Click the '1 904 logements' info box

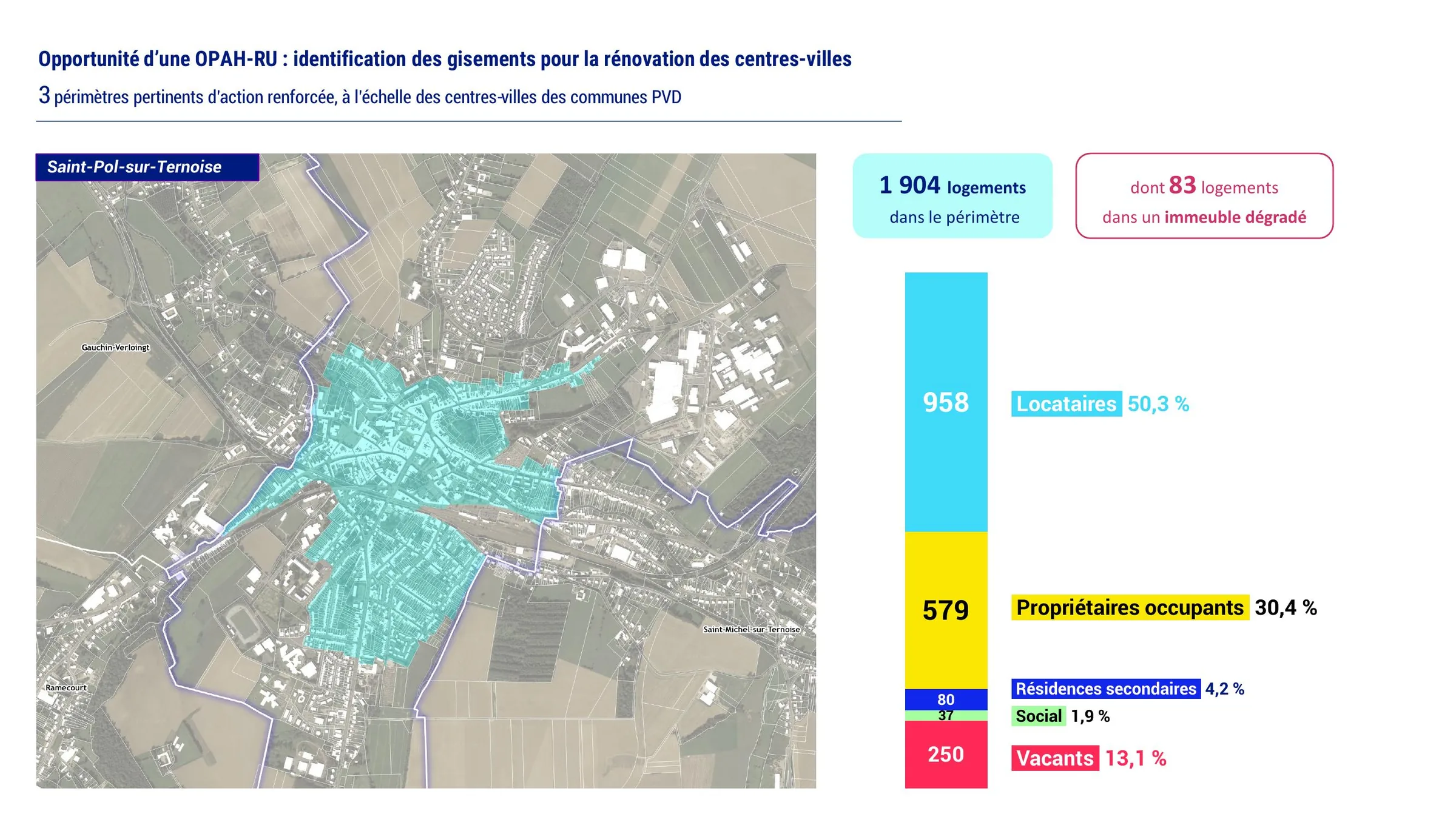[952, 195]
